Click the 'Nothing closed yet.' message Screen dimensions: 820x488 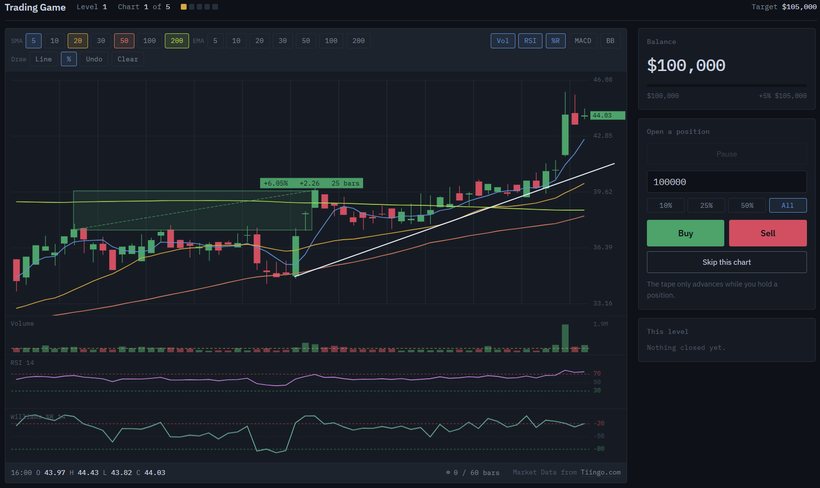pos(686,347)
